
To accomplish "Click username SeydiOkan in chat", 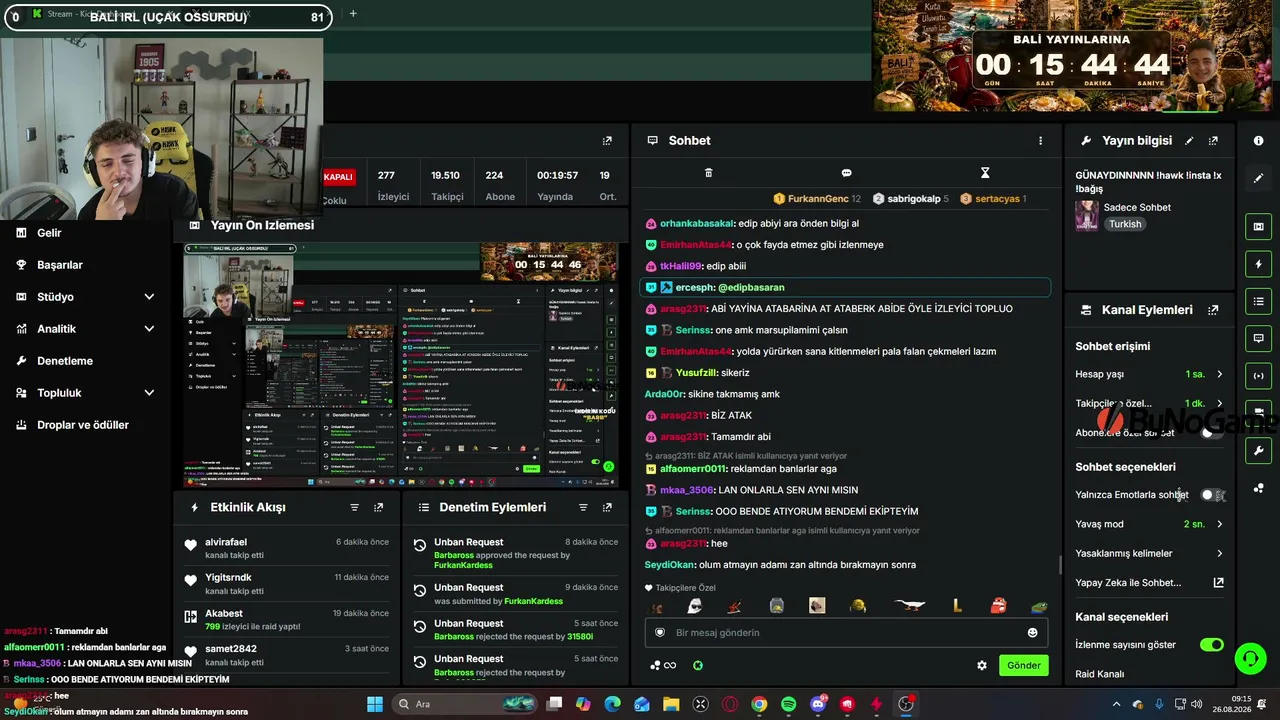I will 670,565.
